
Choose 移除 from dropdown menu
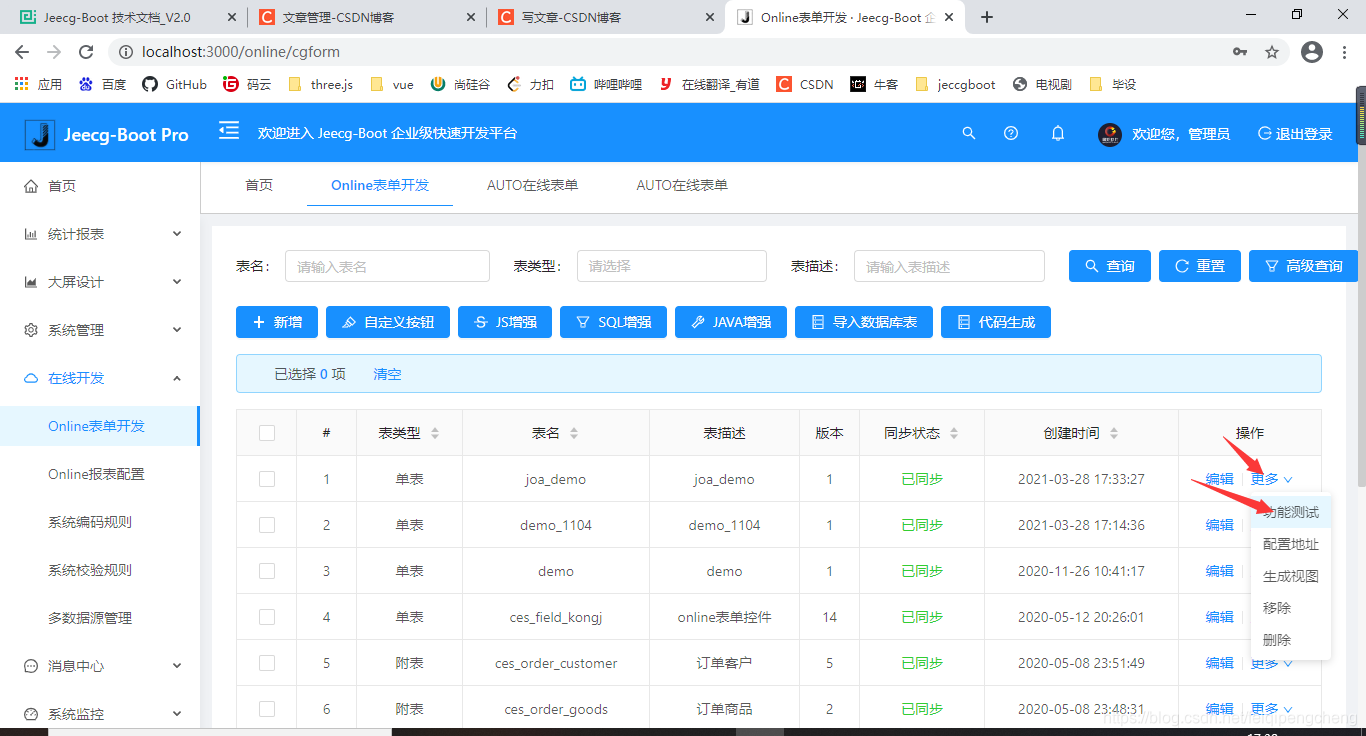coord(1291,608)
